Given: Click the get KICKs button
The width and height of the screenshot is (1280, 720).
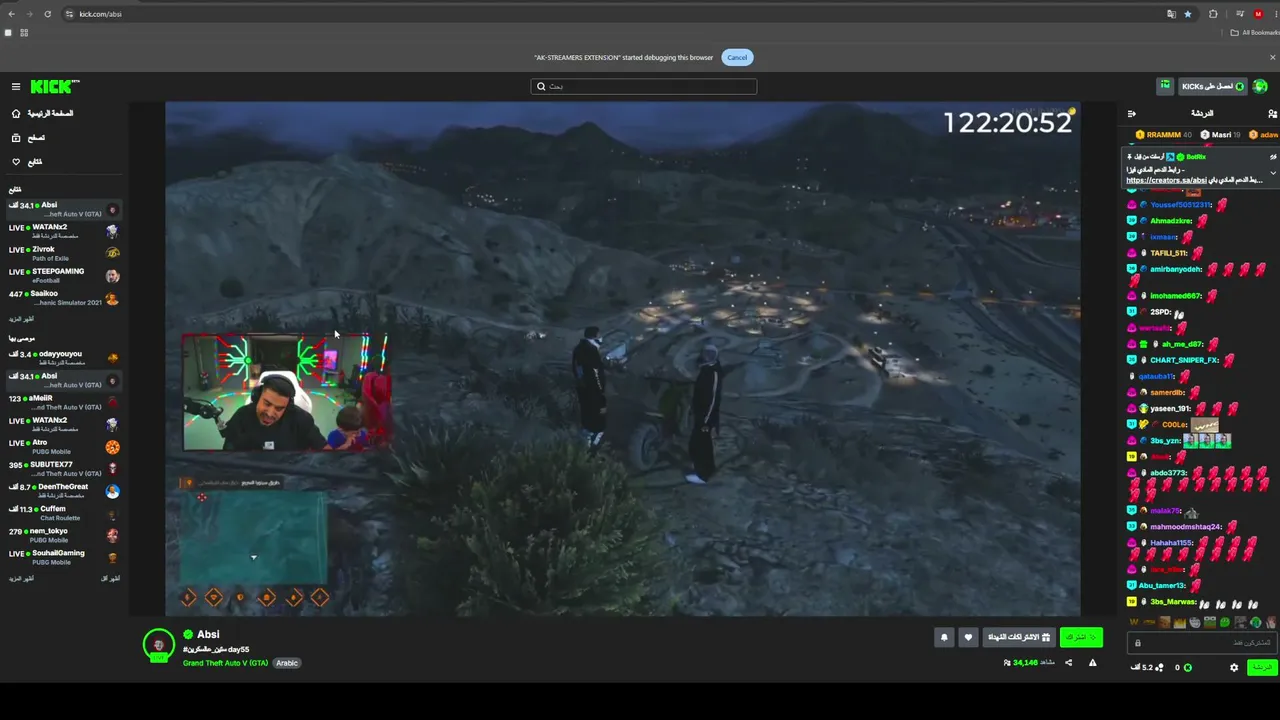Looking at the screenshot, I should pyautogui.click(x=1213, y=87).
